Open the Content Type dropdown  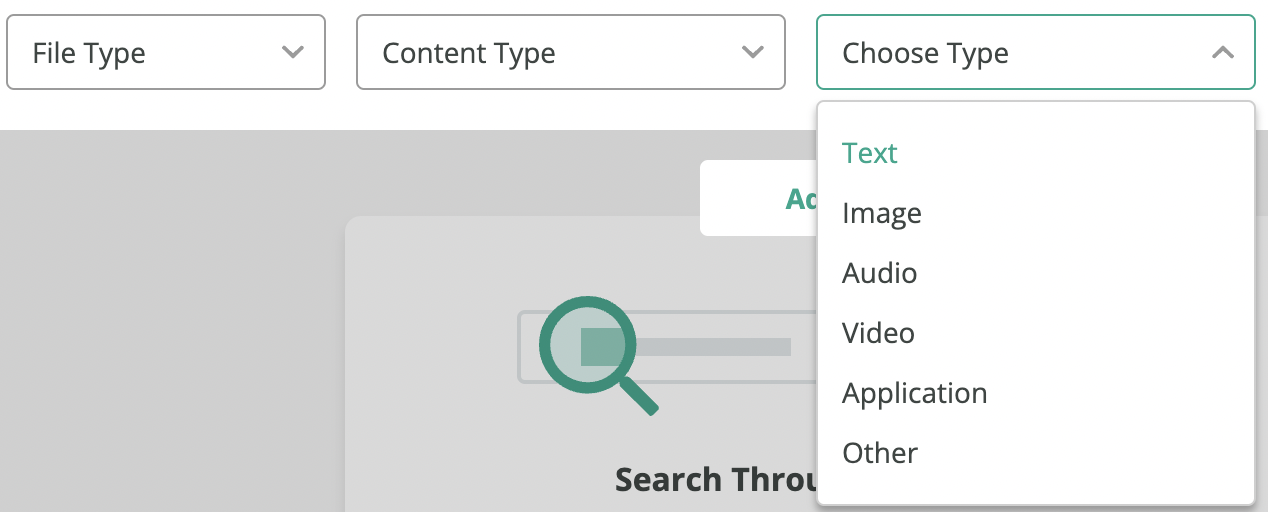pos(571,52)
